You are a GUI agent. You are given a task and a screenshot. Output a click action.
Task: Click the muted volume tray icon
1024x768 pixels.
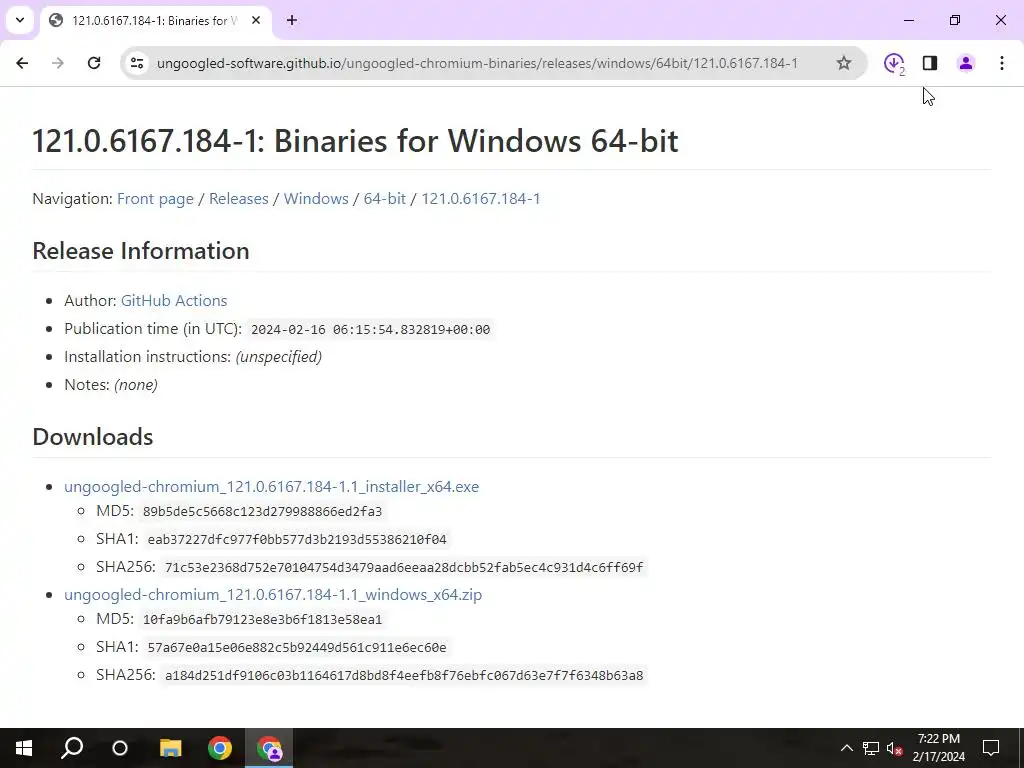point(895,748)
